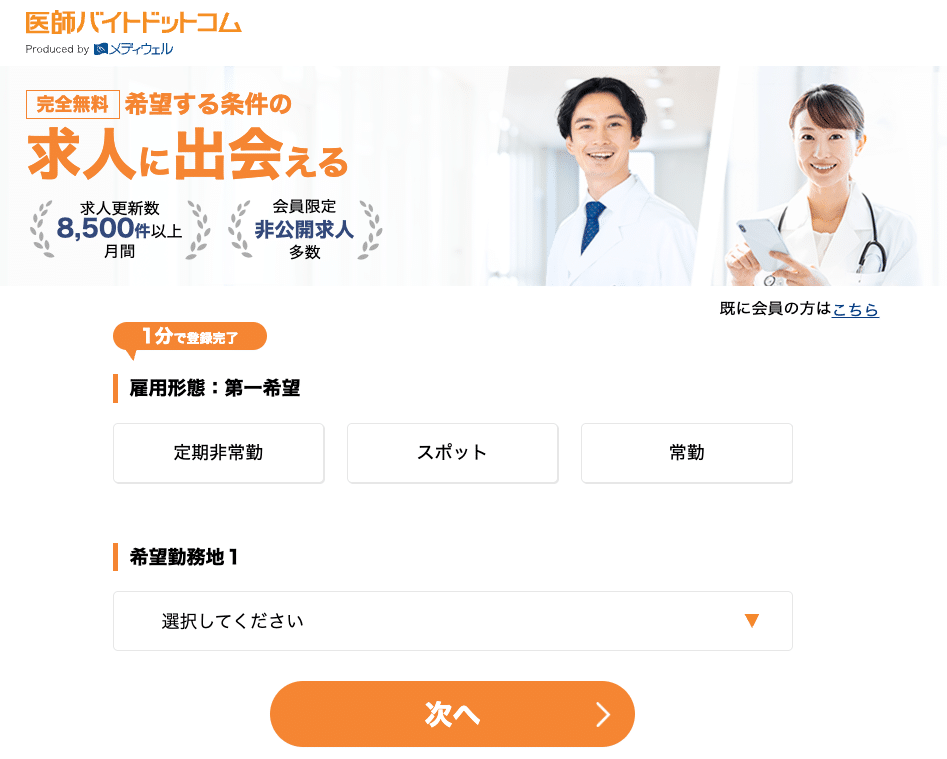Click the 求人に出会える headline banner
Screen dimensions: 947x759
[x=188, y=155]
